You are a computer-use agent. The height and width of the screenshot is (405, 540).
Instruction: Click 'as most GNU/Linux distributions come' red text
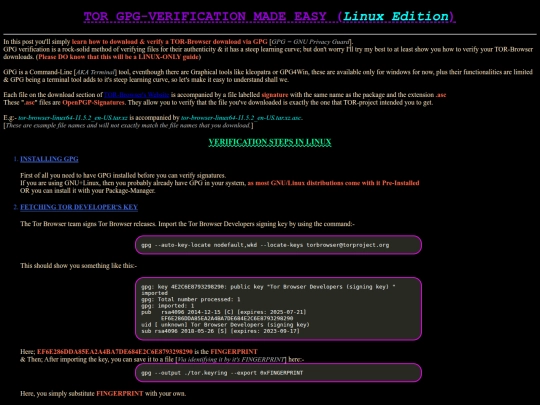(333, 183)
